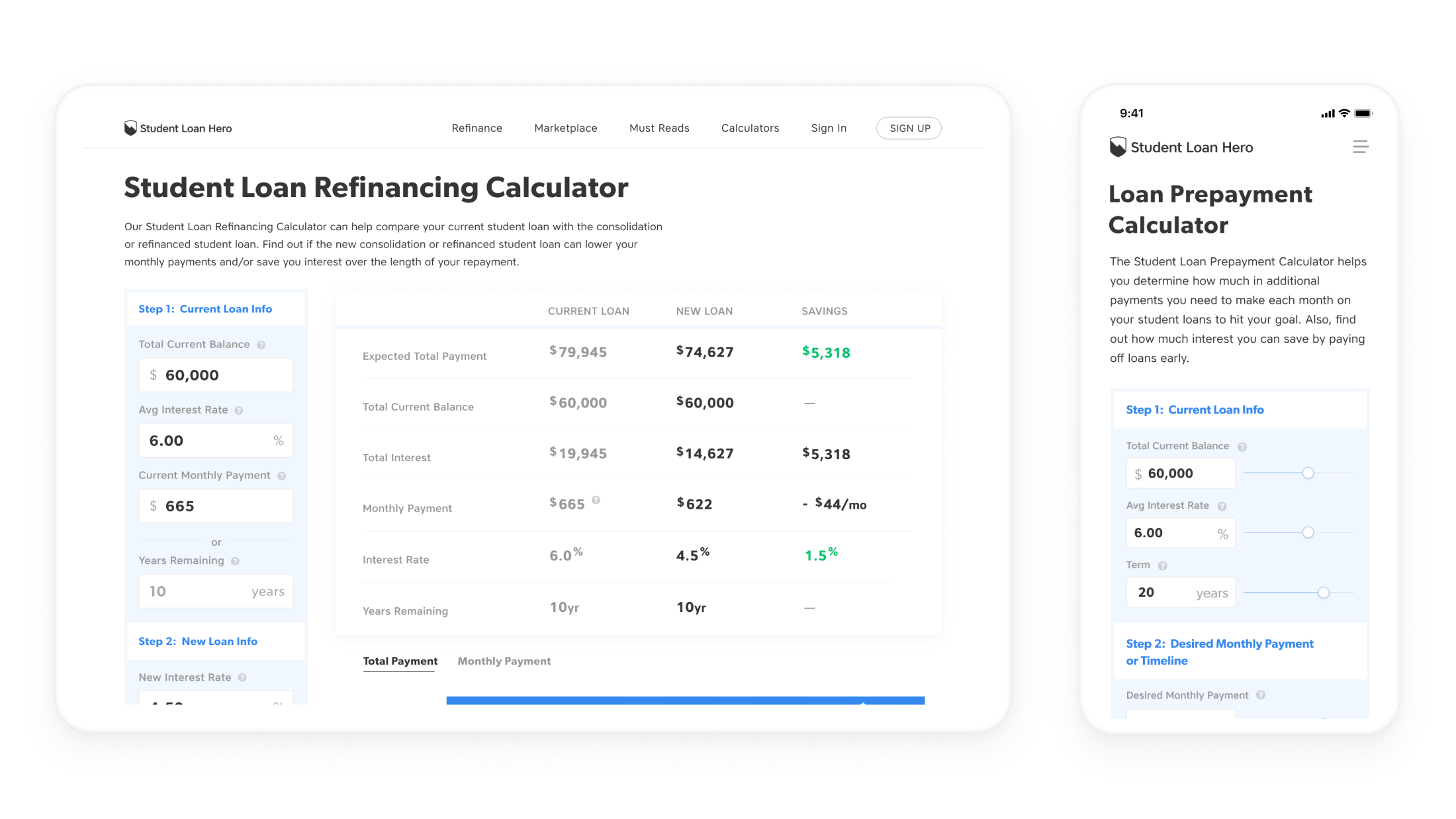Click the help icon next to Total Current Balance
Viewport: 1456px width, 819px height.
click(261, 344)
